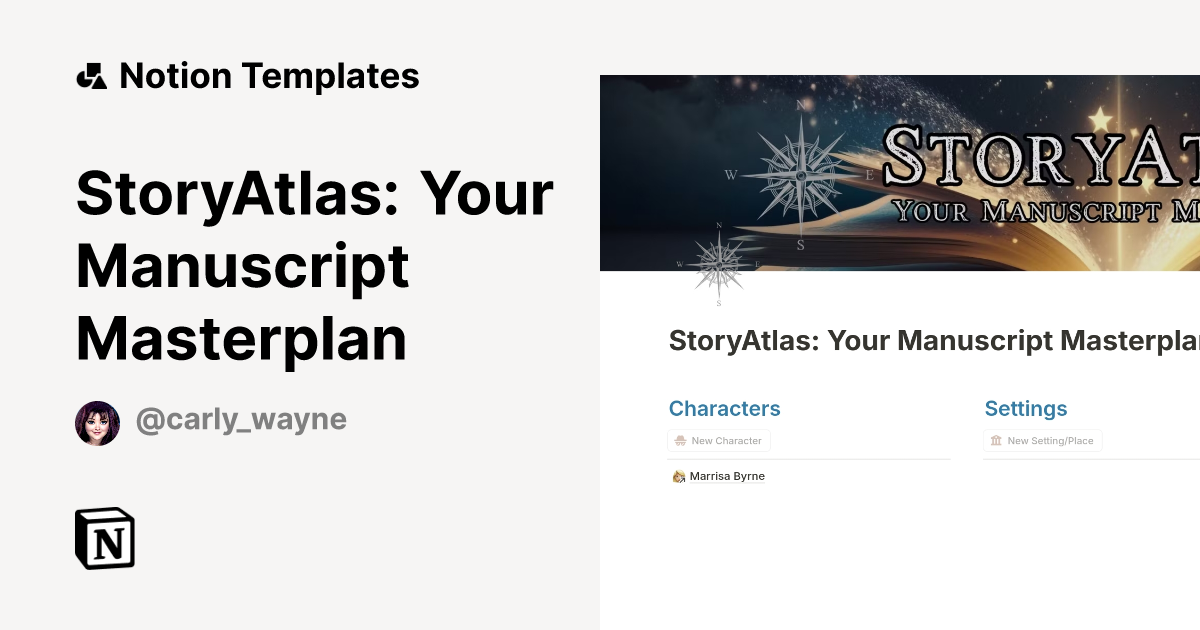The width and height of the screenshot is (1200, 630).
Task: Click @carly_wayne's profile avatar
Action: coord(97,422)
